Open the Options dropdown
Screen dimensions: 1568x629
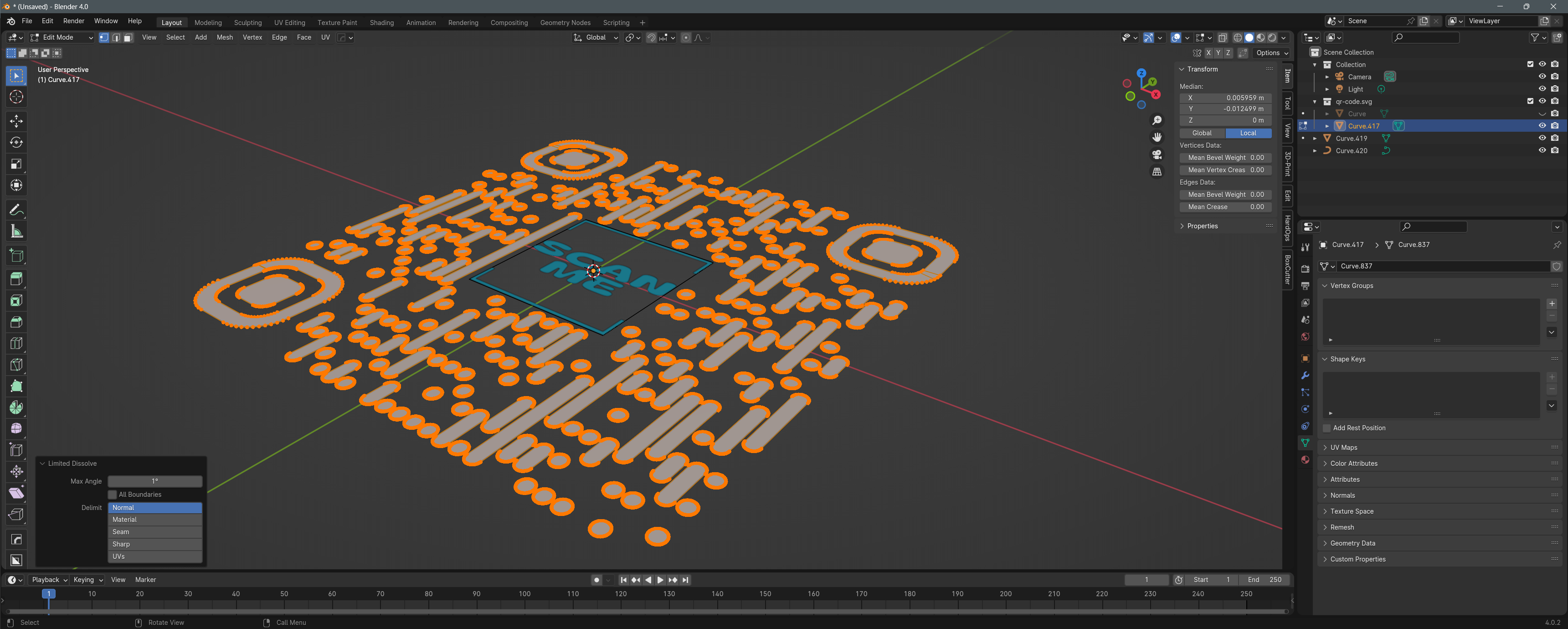point(1271,53)
